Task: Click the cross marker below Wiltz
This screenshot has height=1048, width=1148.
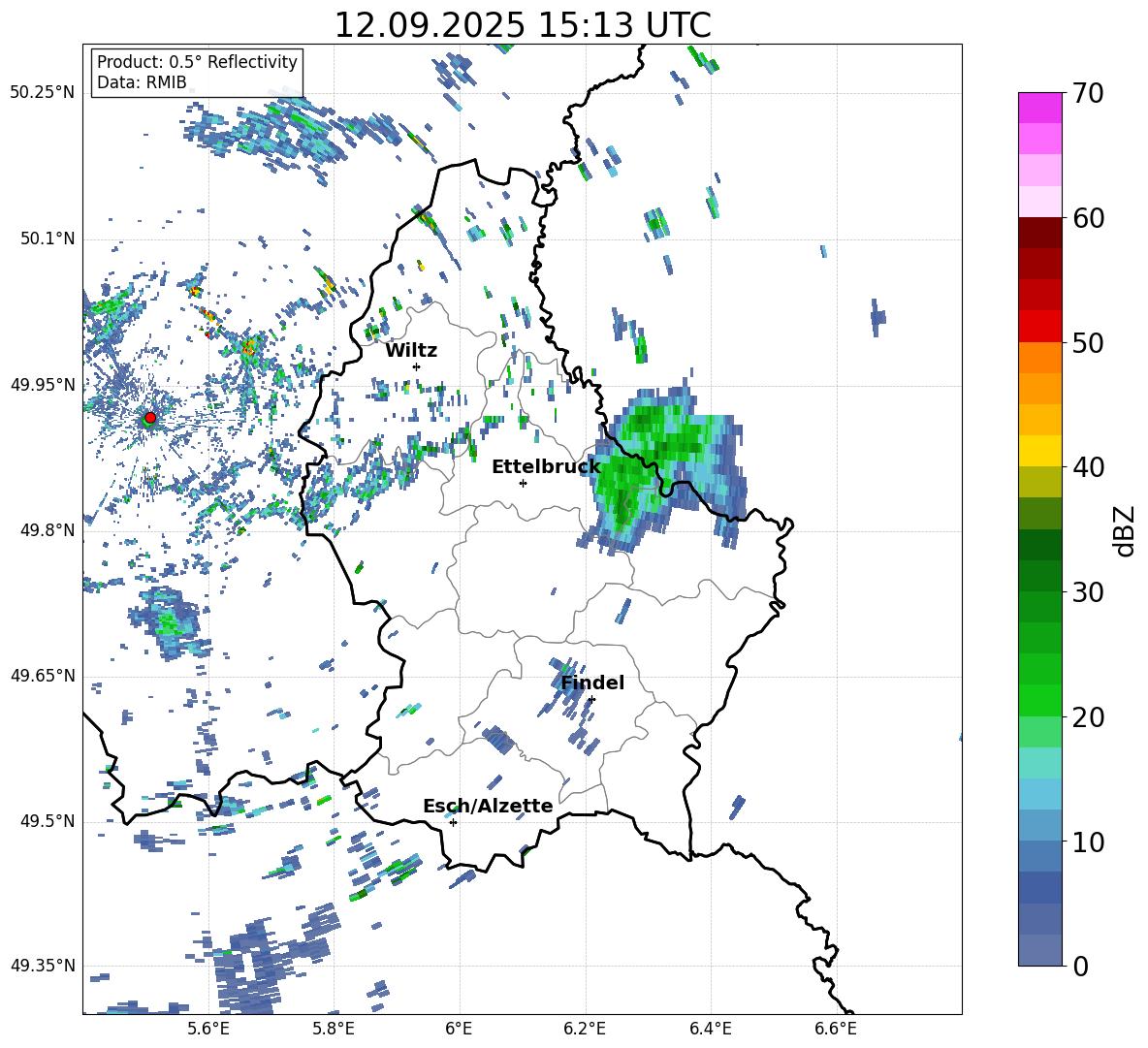Action: (416, 366)
